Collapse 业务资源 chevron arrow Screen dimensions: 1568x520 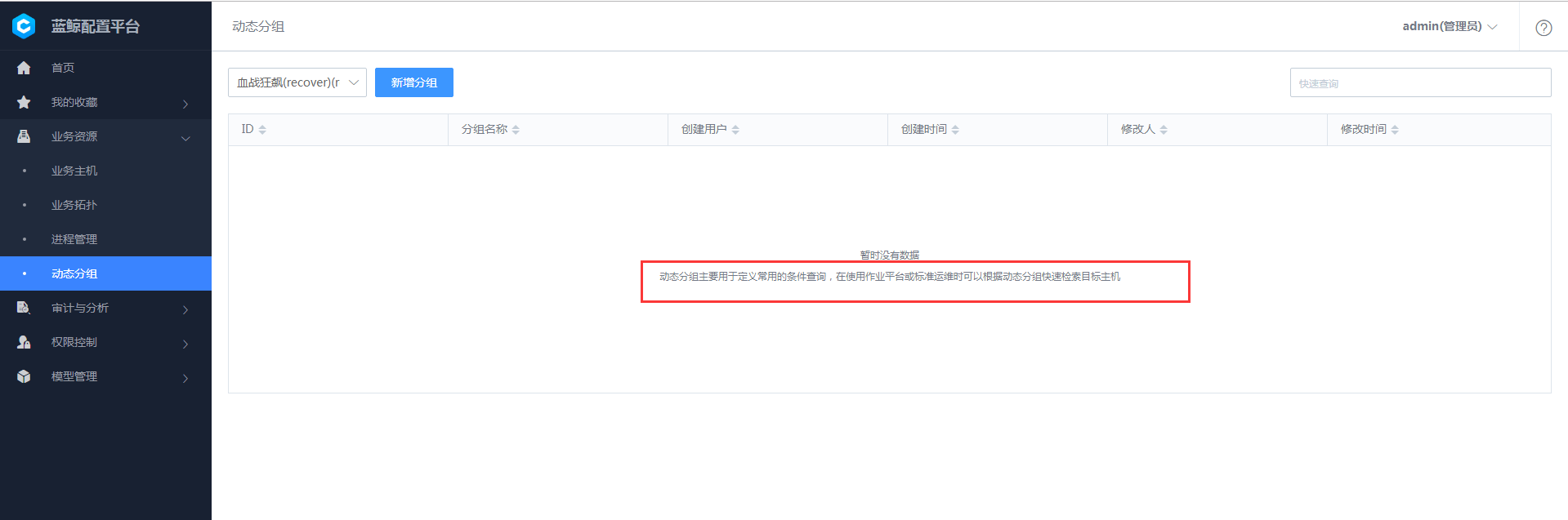click(x=185, y=138)
